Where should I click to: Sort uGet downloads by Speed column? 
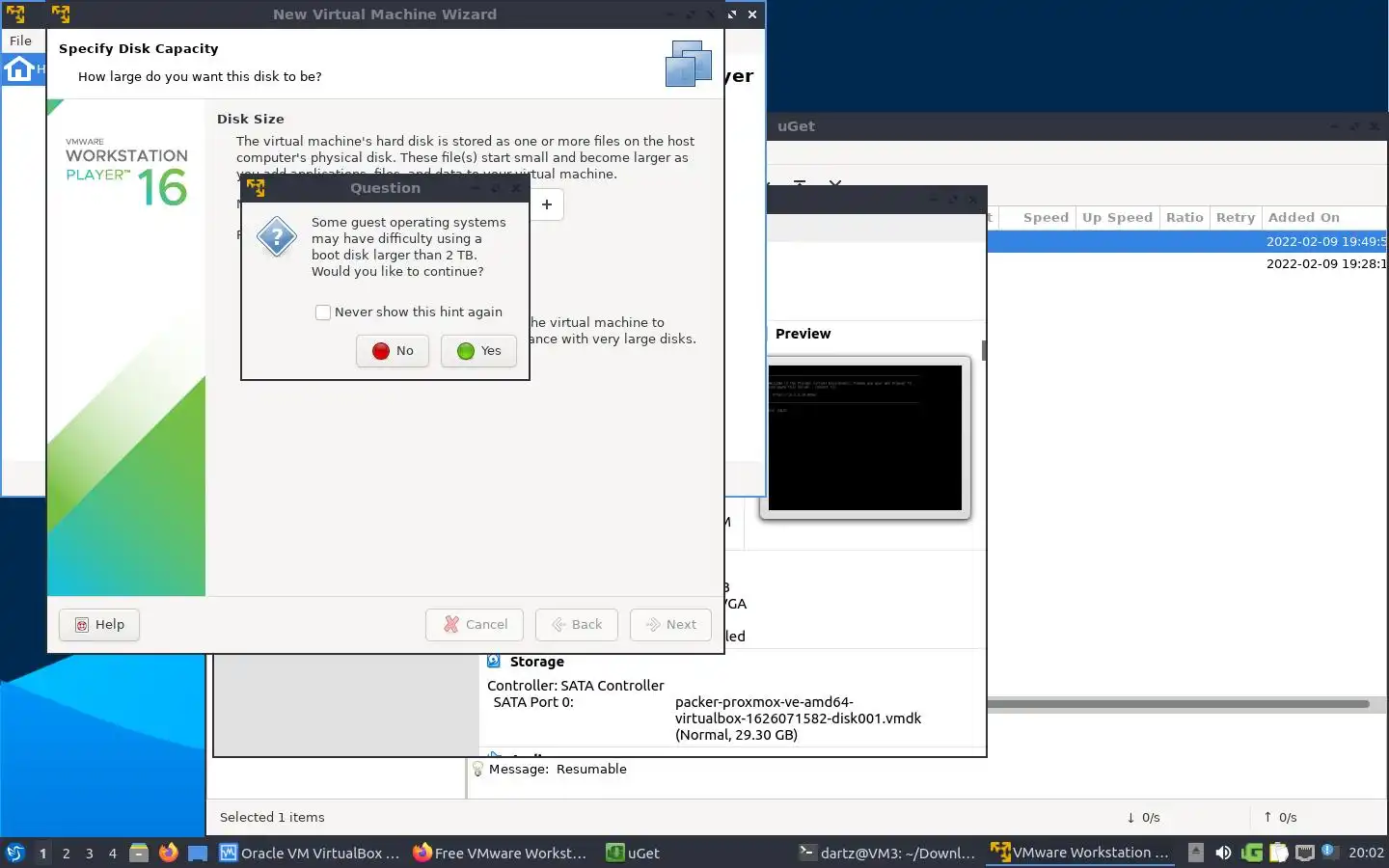pyautogui.click(x=1046, y=218)
